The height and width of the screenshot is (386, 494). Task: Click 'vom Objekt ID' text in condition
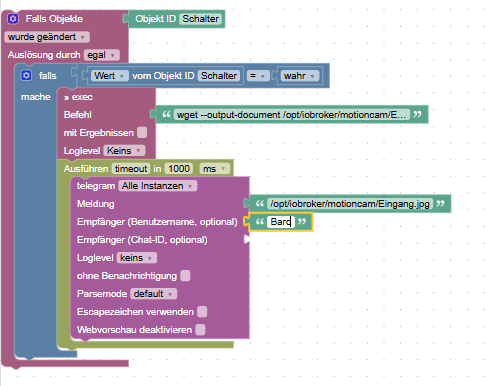(x=163, y=76)
